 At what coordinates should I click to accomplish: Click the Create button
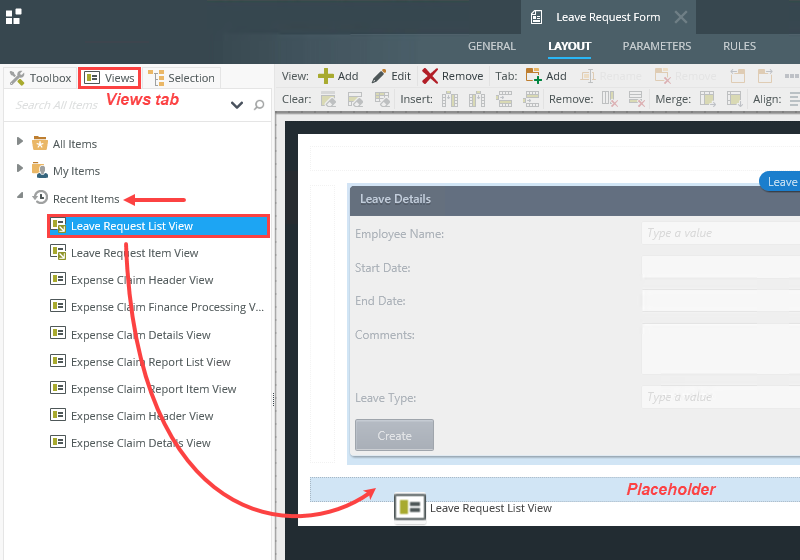pos(394,436)
